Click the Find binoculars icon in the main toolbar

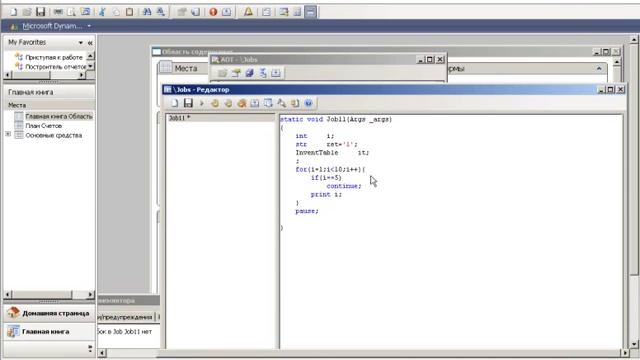tap(147, 12)
